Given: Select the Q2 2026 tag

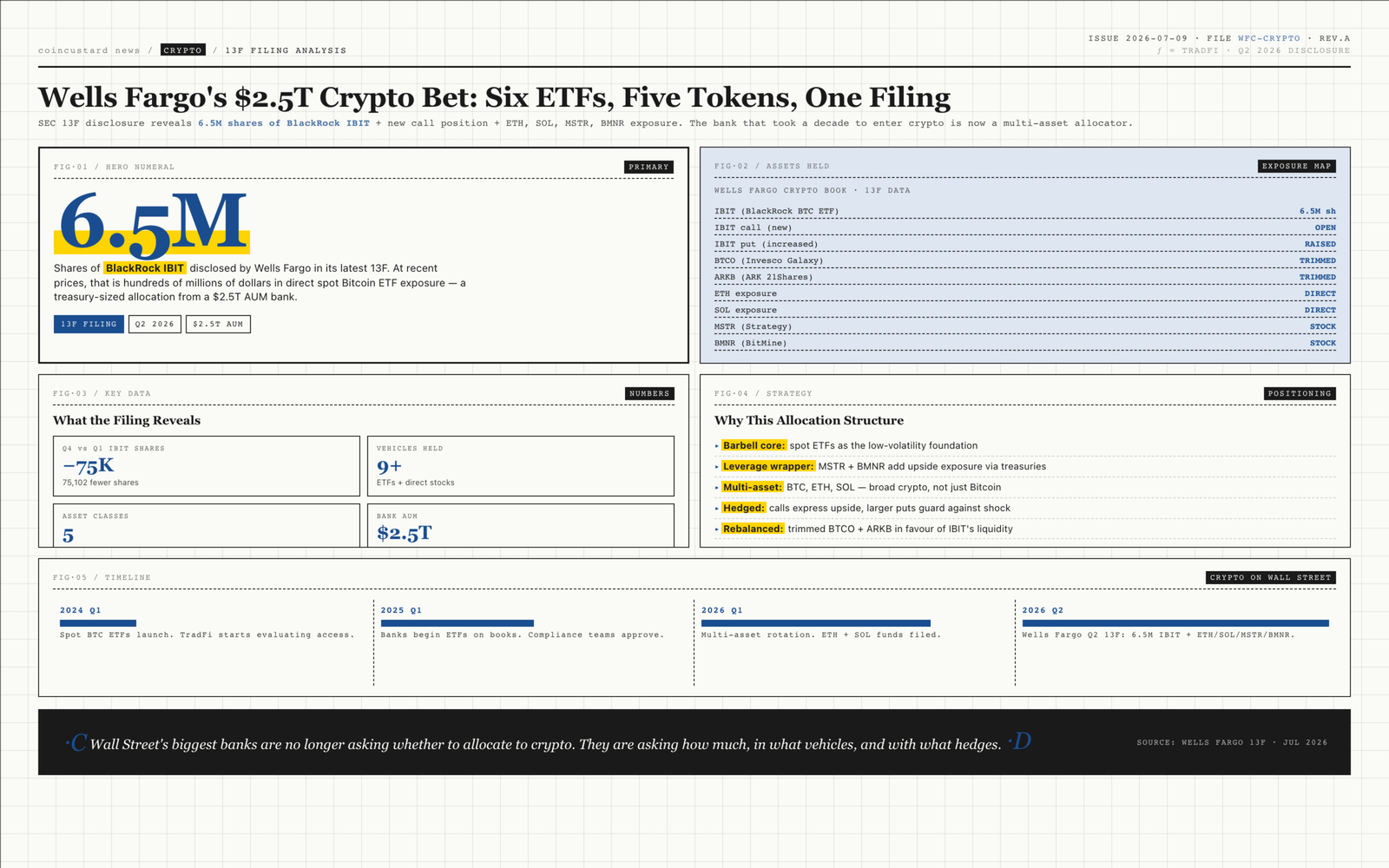Looking at the screenshot, I should [155, 324].
